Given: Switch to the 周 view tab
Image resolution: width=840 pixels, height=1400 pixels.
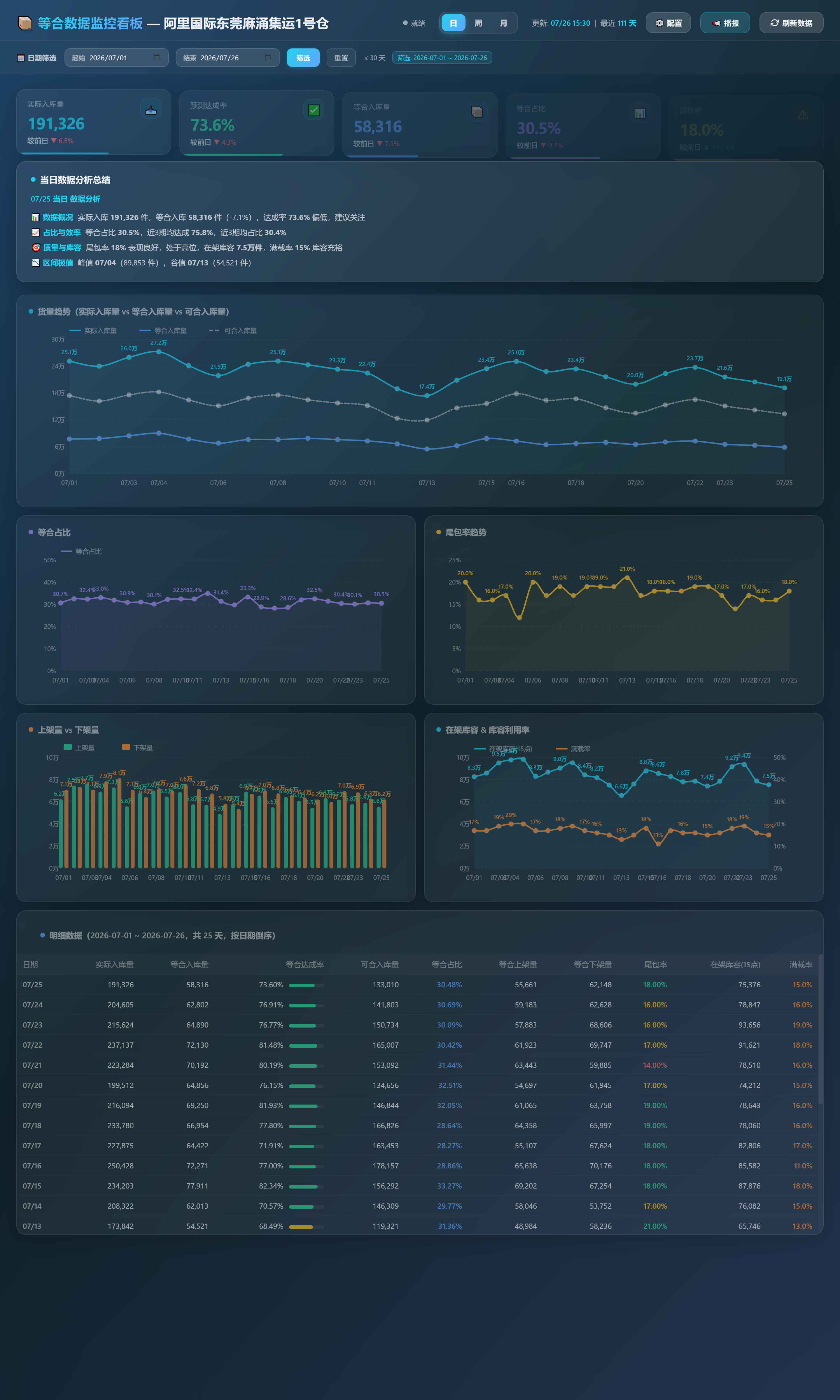Looking at the screenshot, I should click(478, 23).
